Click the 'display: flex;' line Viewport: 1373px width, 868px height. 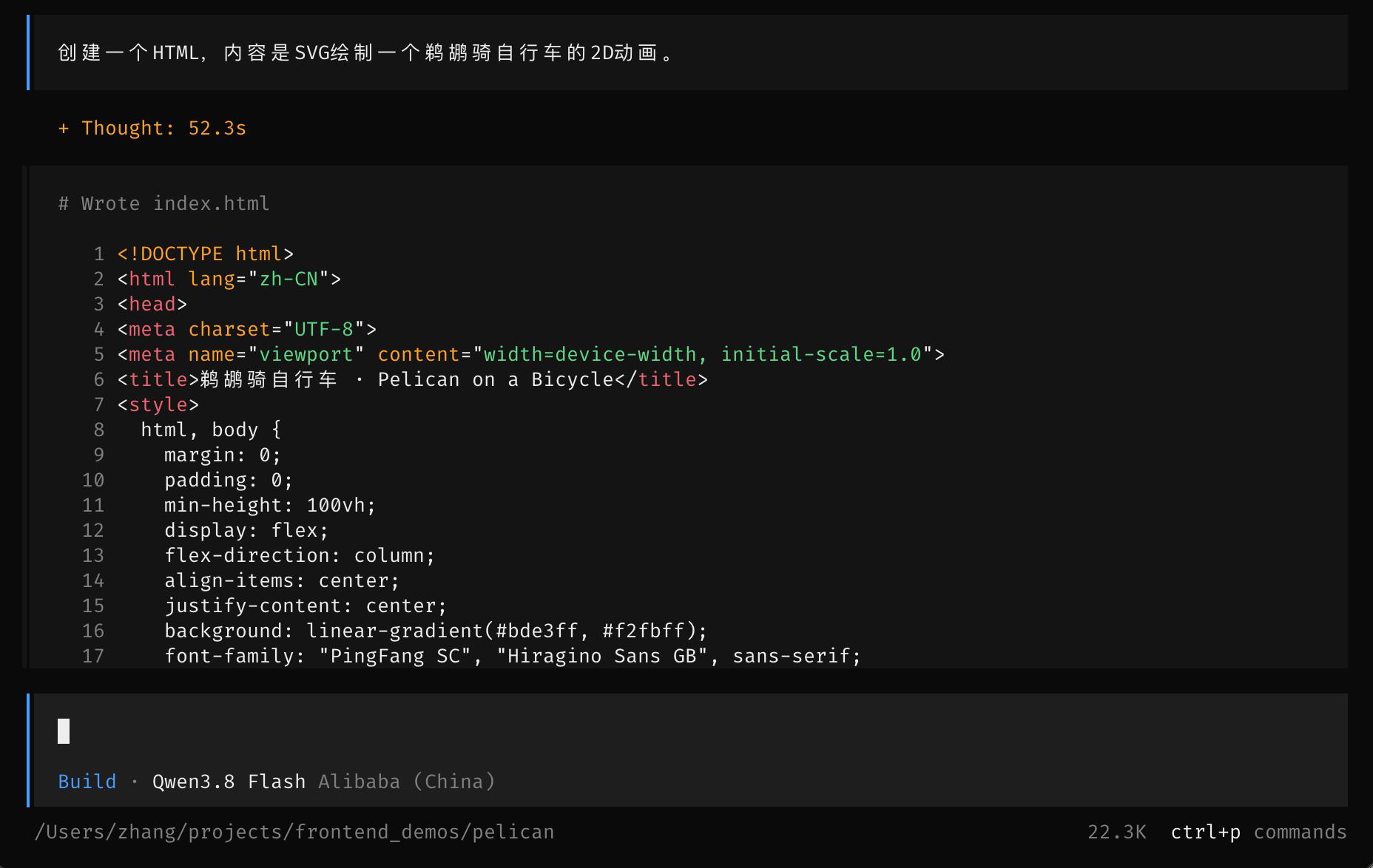tap(246, 530)
